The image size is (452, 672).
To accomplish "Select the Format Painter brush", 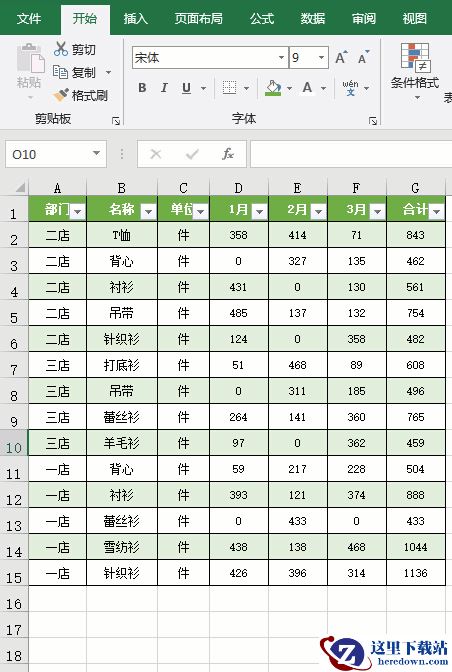I will (x=61, y=95).
